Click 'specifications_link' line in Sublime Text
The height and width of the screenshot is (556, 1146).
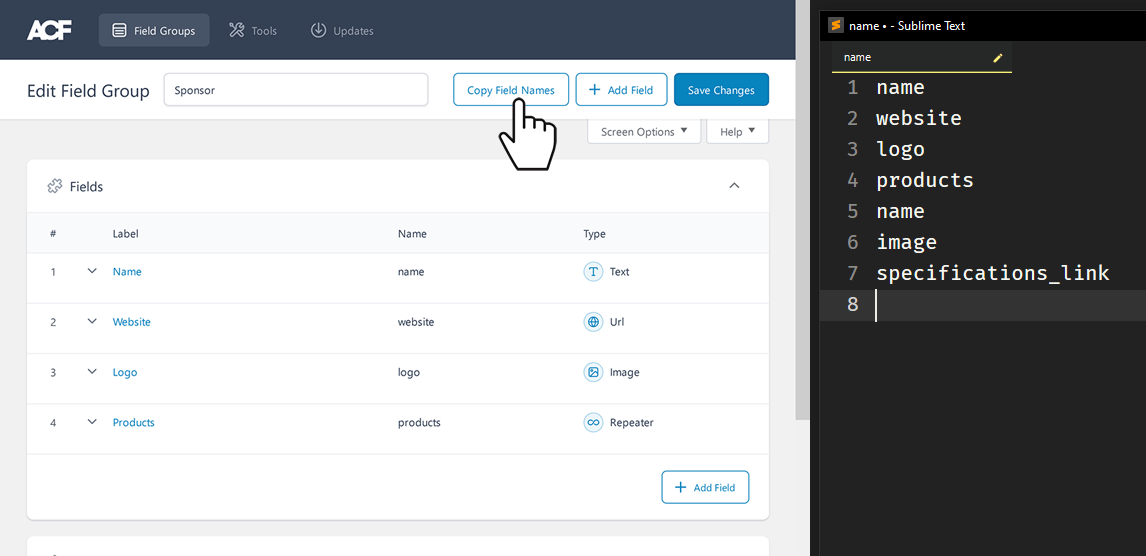tap(993, 273)
